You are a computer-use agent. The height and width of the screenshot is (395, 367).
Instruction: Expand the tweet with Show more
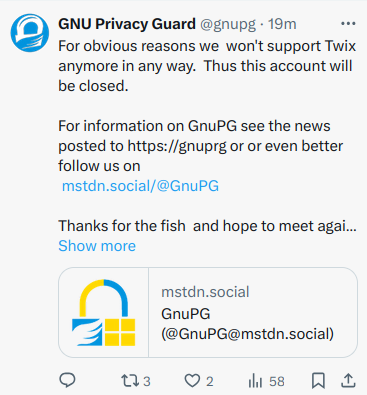pyautogui.click(x=97, y=246)
